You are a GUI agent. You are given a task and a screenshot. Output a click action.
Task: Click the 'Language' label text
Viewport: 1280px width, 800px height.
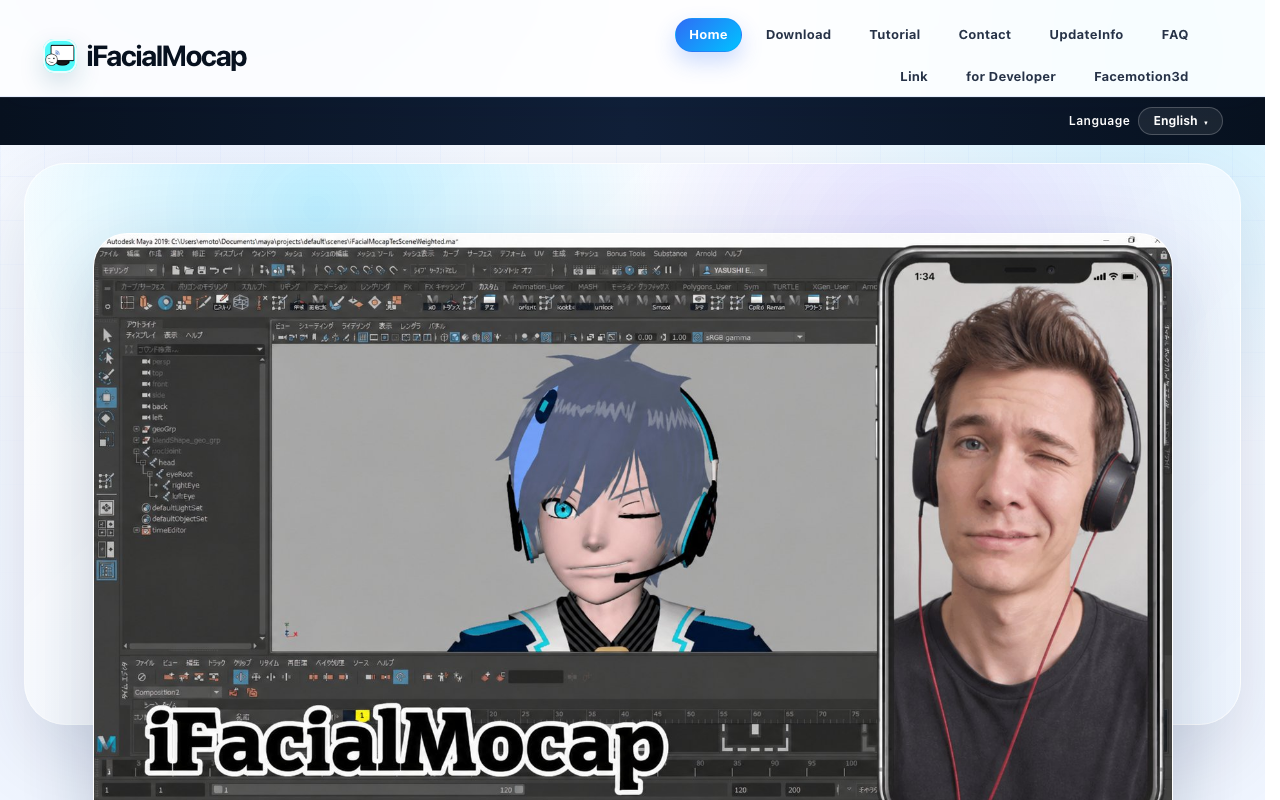pos(1099,121)
